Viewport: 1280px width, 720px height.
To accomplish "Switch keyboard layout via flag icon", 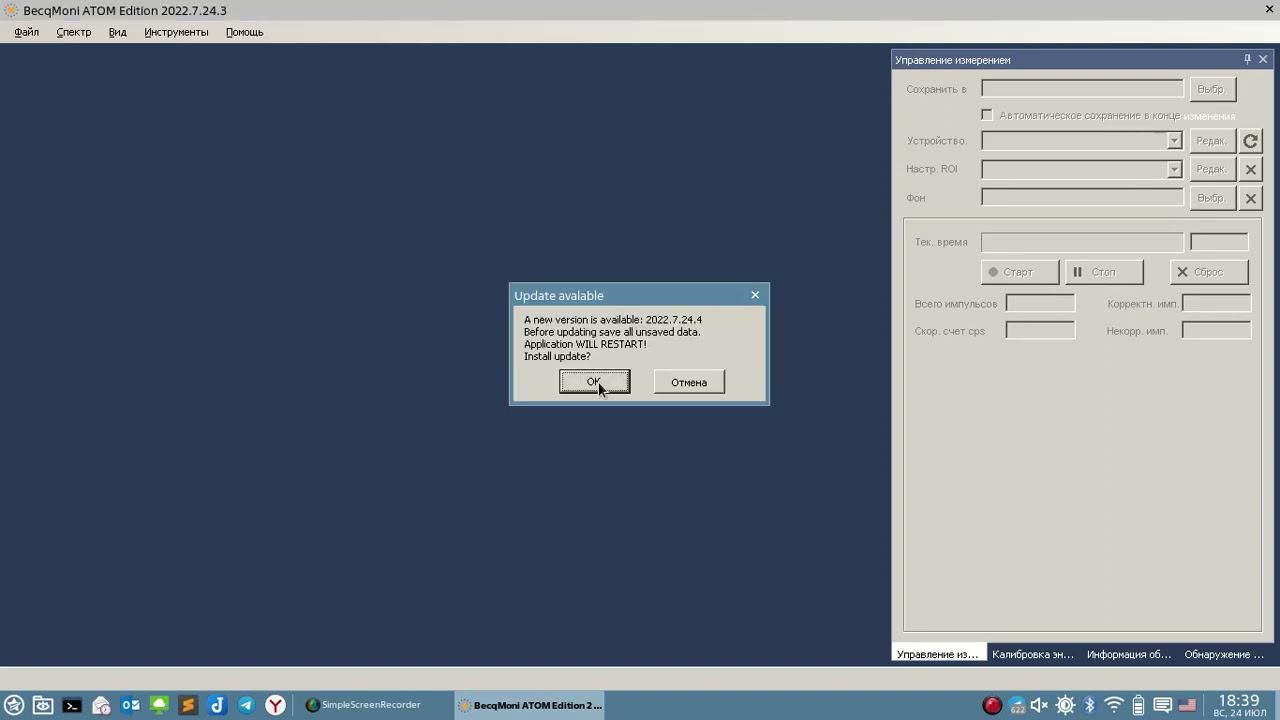I will click(x=1187, y=705).
